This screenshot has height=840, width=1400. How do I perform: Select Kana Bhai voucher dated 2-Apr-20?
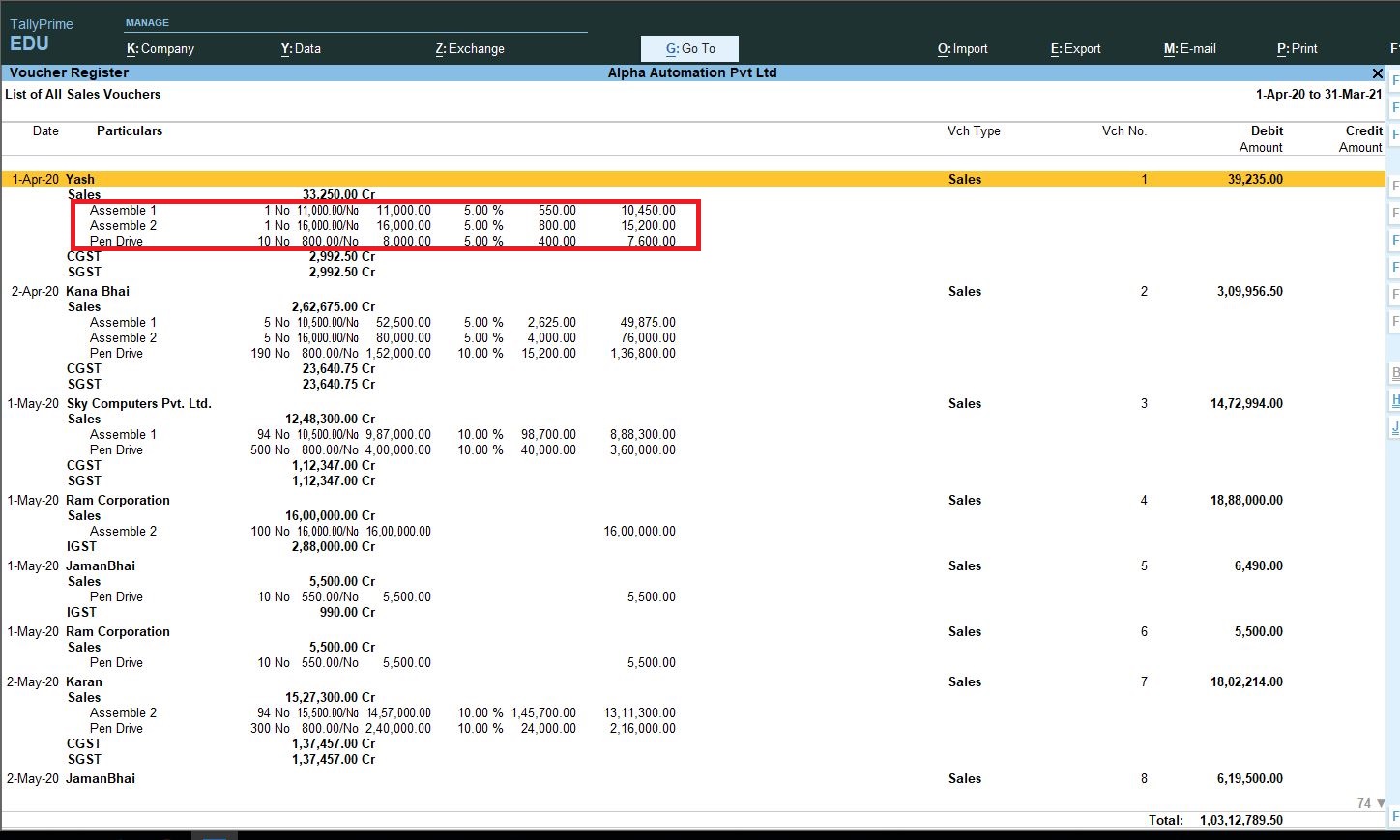pyautogui.click(x=387, y=291)
